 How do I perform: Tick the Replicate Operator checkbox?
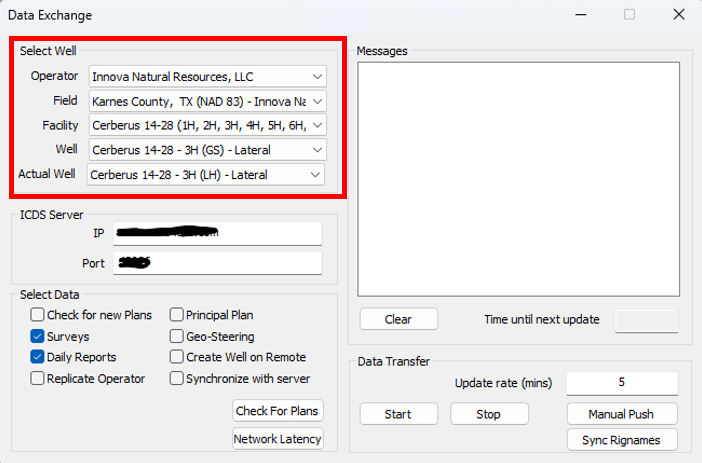(38, 379)
